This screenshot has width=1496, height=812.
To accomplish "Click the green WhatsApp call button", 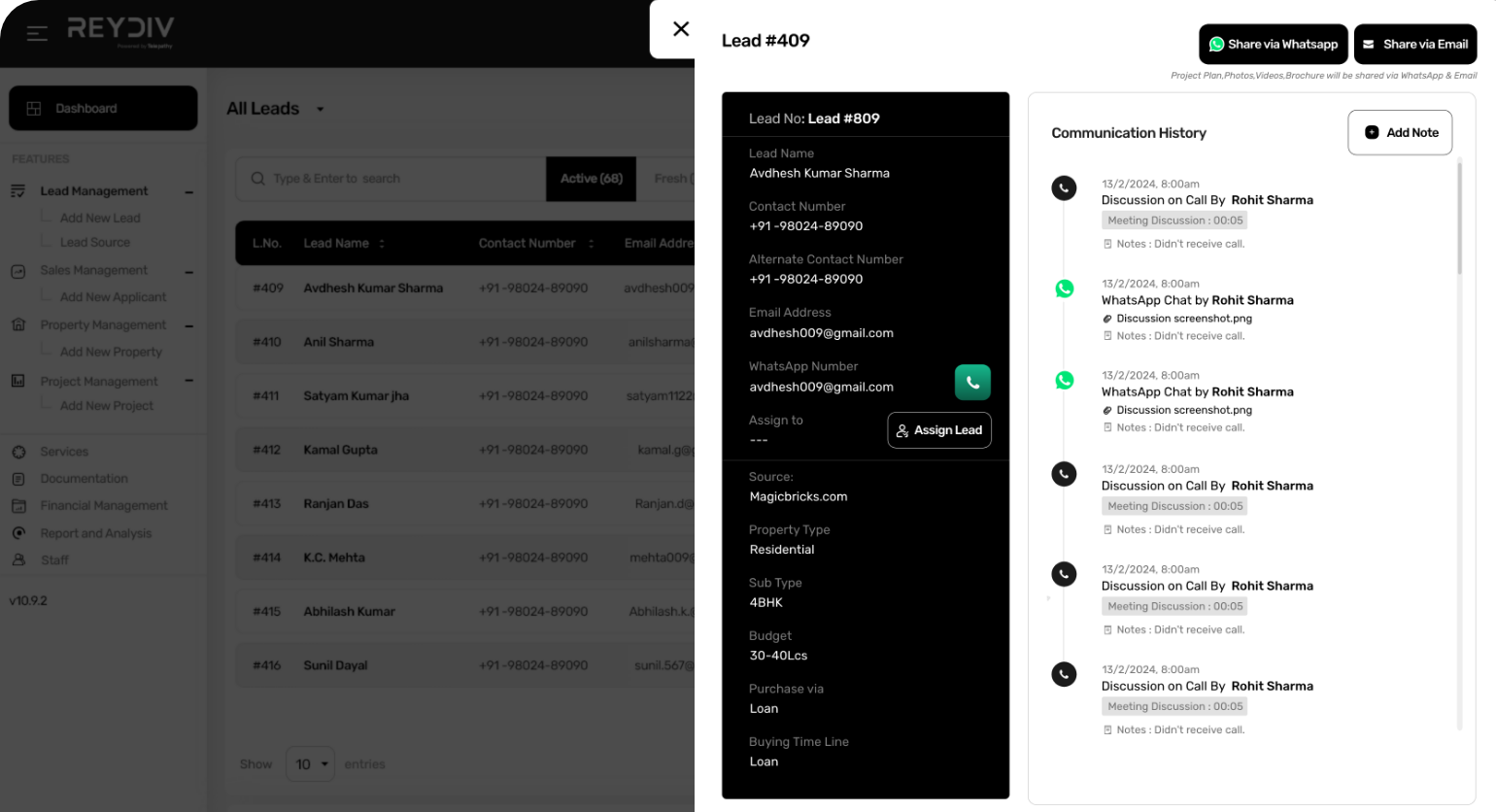I will click(972, 383).
